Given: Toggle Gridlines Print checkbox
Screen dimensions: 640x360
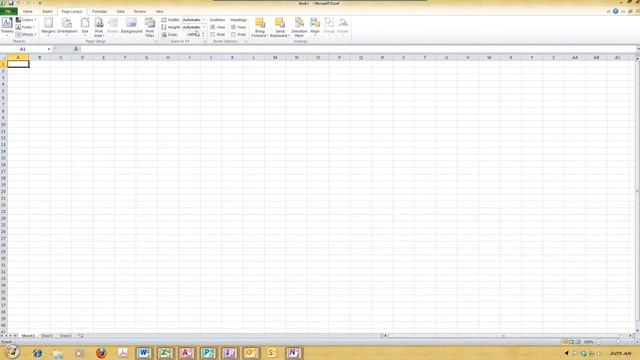Looking at the screenshot, I should click(213, 34).
